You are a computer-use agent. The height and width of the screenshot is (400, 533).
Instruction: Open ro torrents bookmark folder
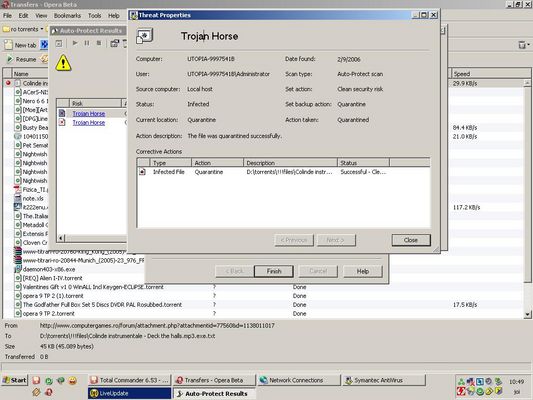point(23,29)
